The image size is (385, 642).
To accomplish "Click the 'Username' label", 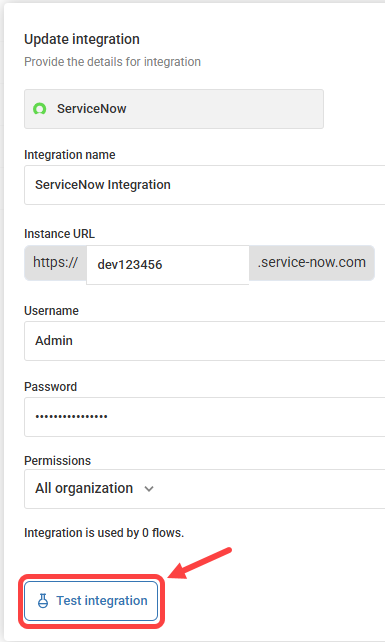I will 51,311.
